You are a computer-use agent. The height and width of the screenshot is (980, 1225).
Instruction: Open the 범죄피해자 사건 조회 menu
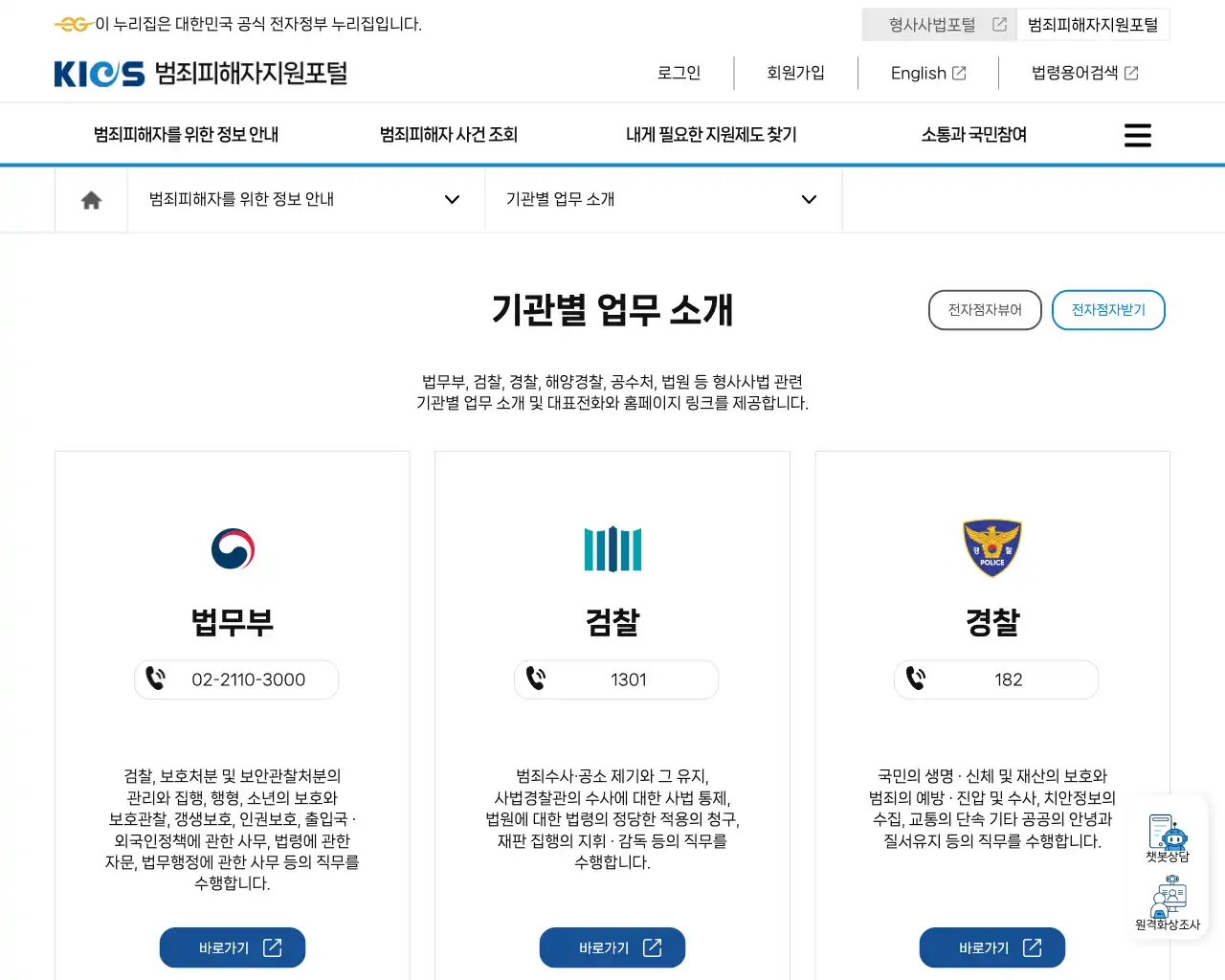449,135
